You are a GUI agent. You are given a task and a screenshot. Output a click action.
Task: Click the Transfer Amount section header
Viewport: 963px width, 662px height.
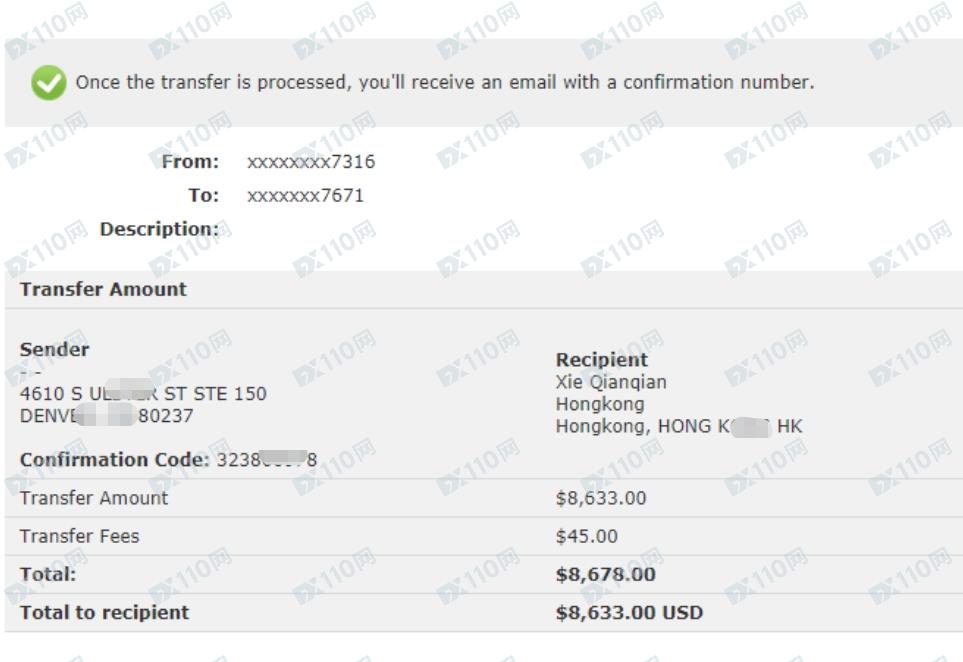pos(103,289)
